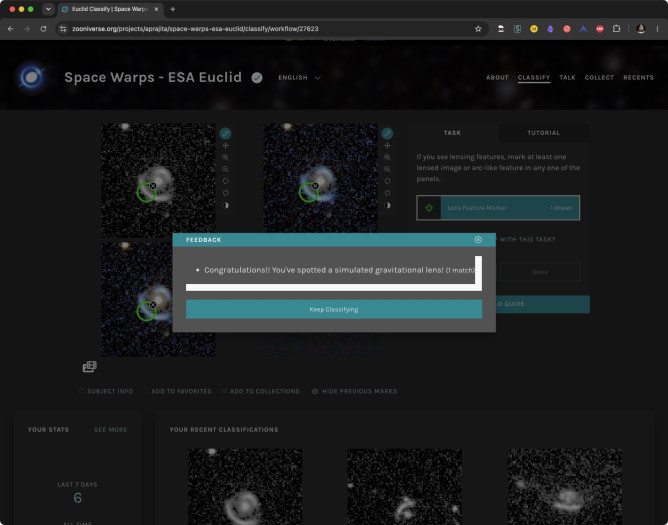The image size is (668, 525).
Task: Reset view using top color panel's toolbar
Action: [387, 193]
